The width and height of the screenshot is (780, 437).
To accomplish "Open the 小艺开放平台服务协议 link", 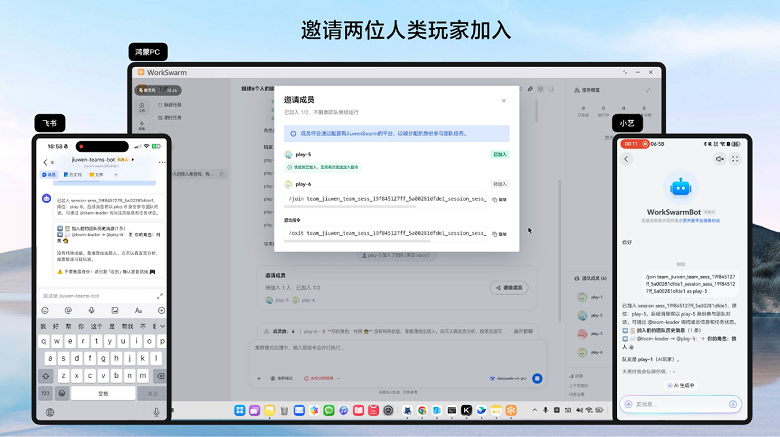I will 699,220.
